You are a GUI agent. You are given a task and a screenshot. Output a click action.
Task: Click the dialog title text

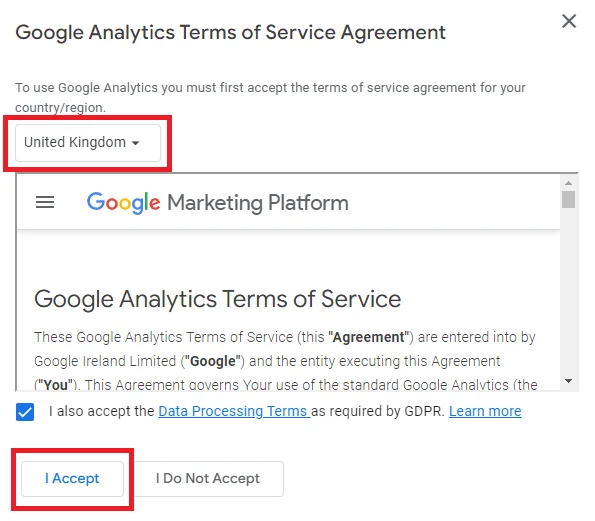(x=230, y=33)
